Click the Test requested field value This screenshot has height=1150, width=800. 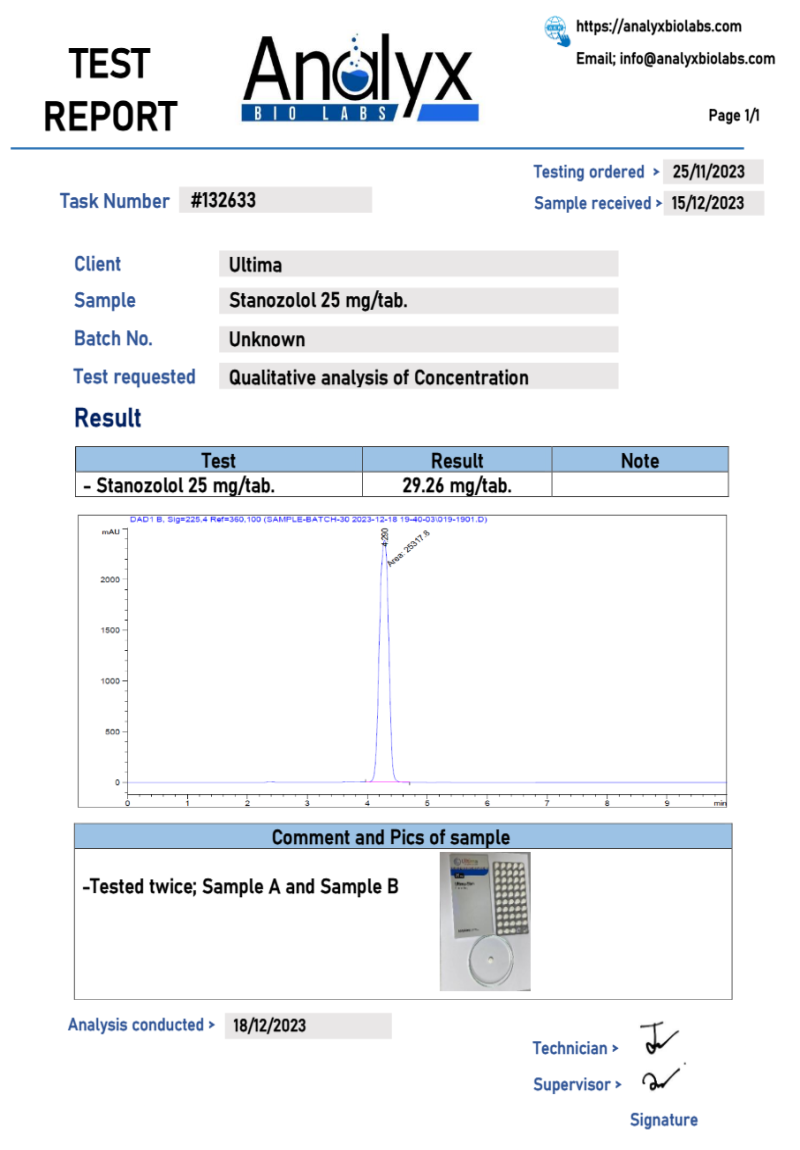[418, 377]
